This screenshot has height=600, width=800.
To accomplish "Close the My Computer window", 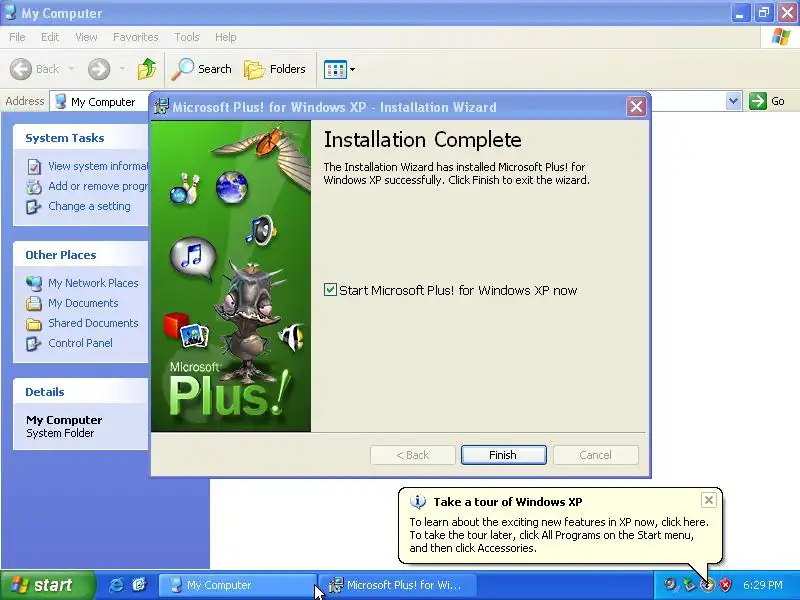I will coord(787,13).
